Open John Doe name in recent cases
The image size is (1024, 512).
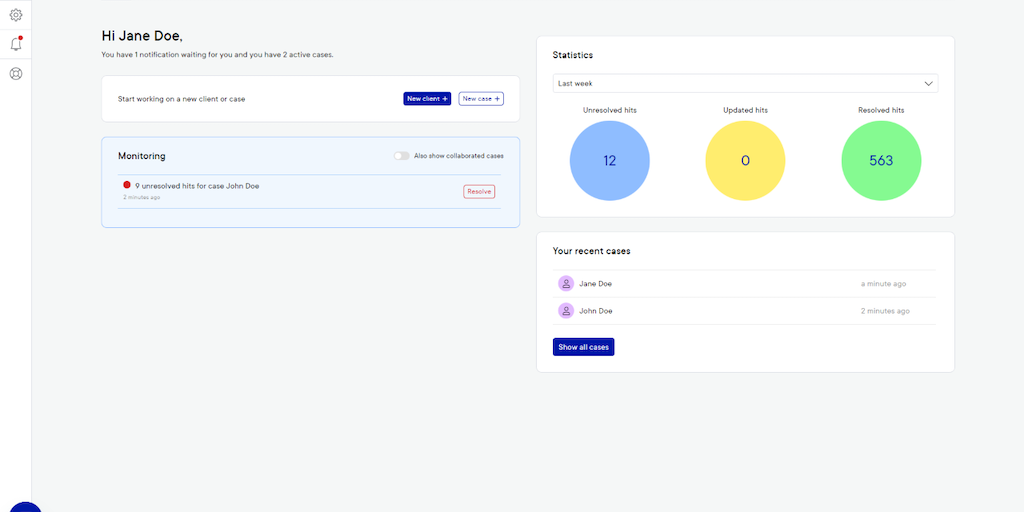pos(596,311)
